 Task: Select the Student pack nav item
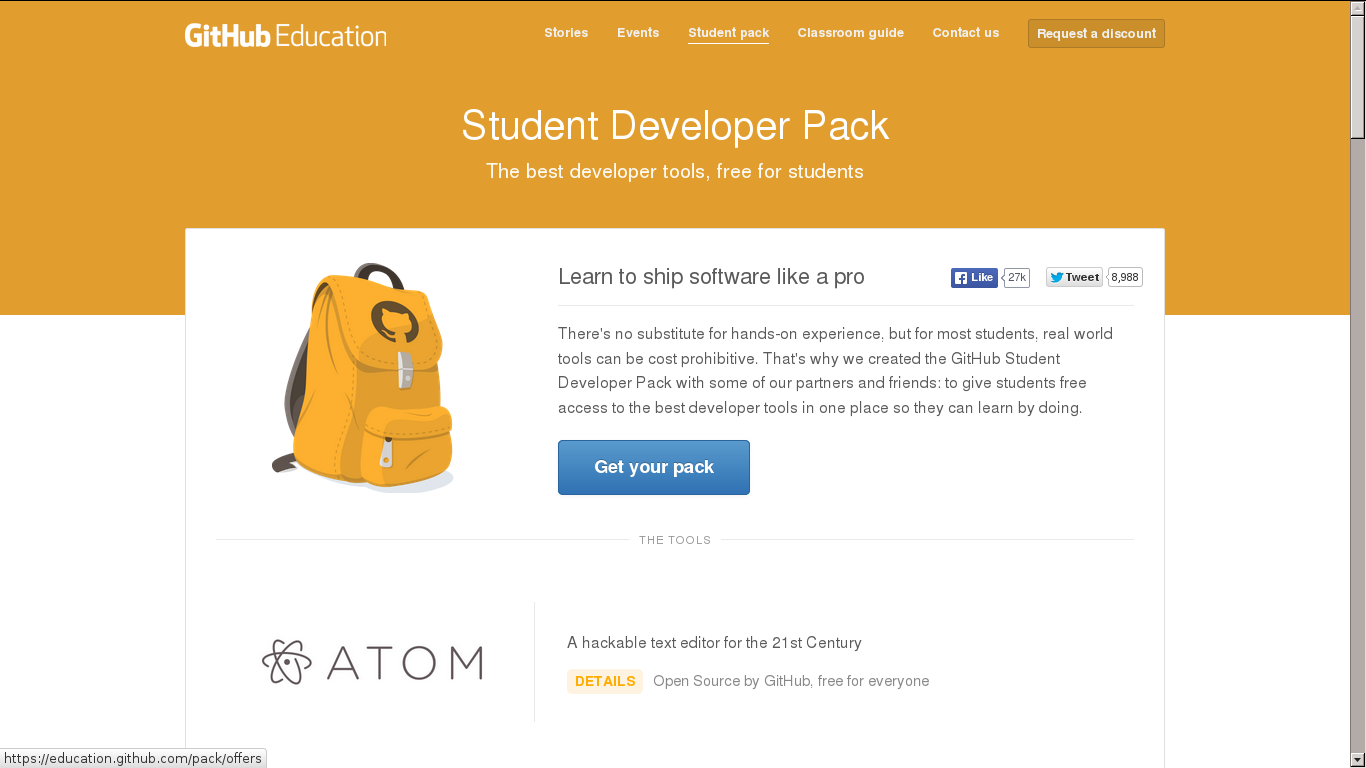point(728,33)
